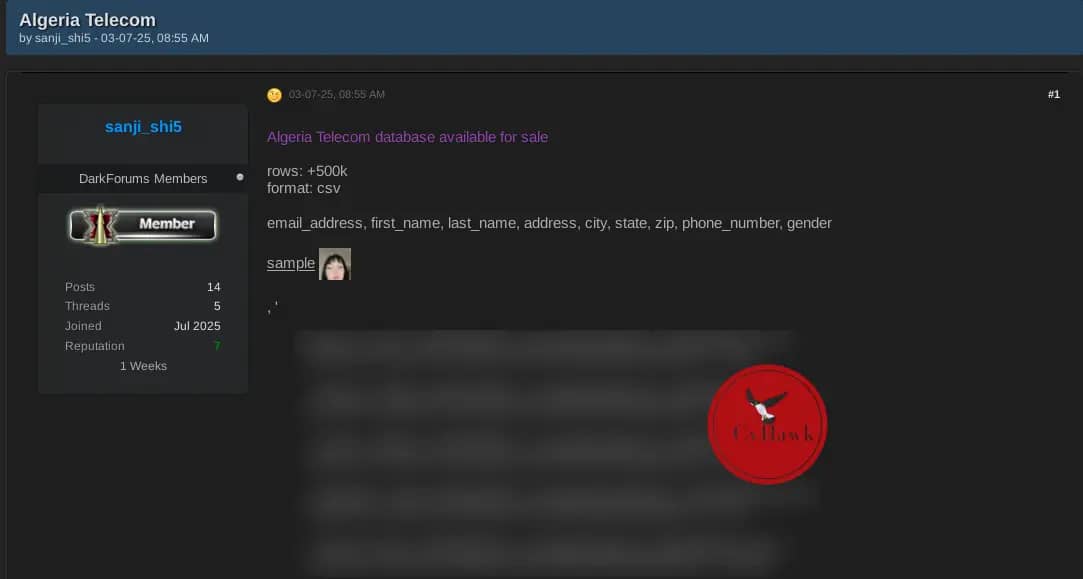Click the face avatar thumbnail next to sample
Image resolution: width=1083 pixels, height=579 pixels.
coord(335,264)
